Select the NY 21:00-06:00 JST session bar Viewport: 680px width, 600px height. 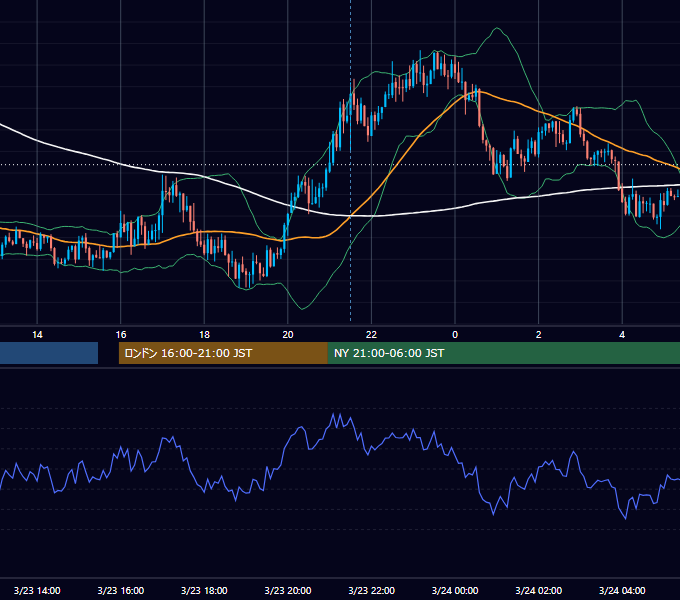(x=504, y=353)
